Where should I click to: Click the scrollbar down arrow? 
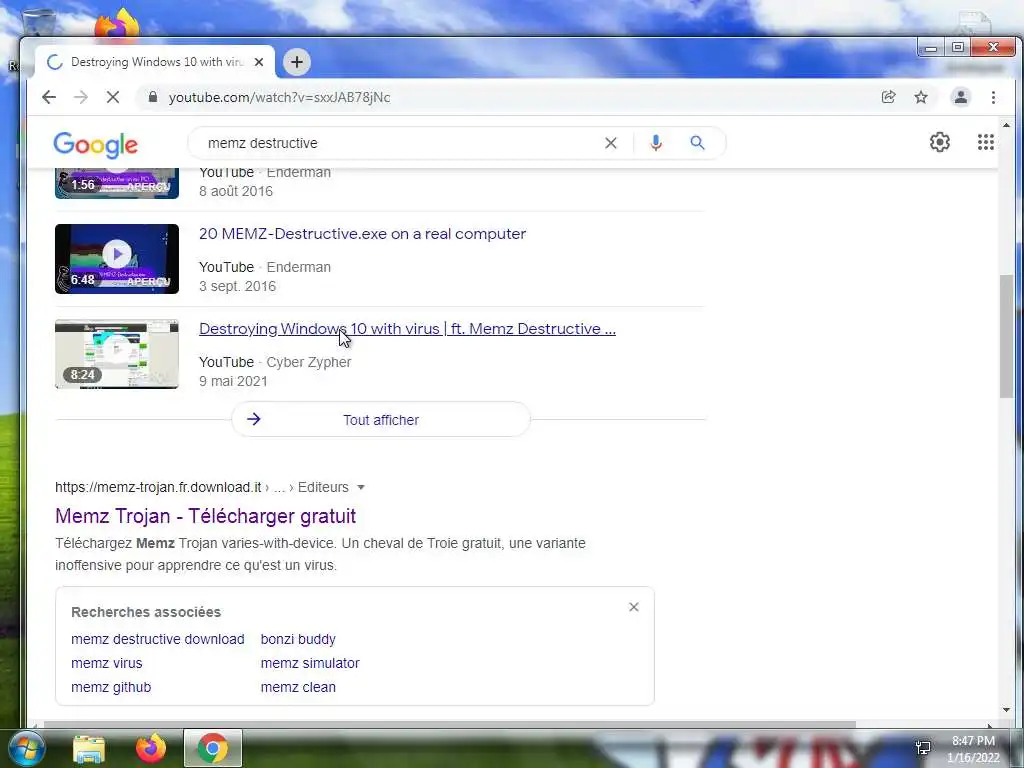point(1006,710)
